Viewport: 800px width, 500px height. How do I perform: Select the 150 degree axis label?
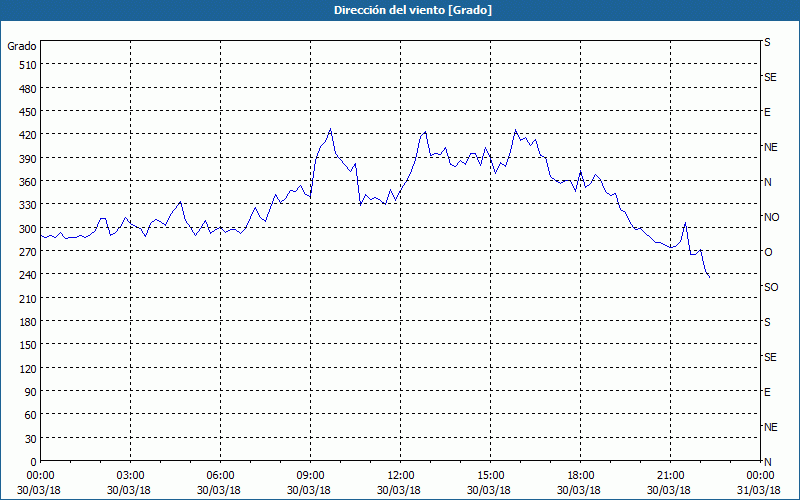[28, 345]
